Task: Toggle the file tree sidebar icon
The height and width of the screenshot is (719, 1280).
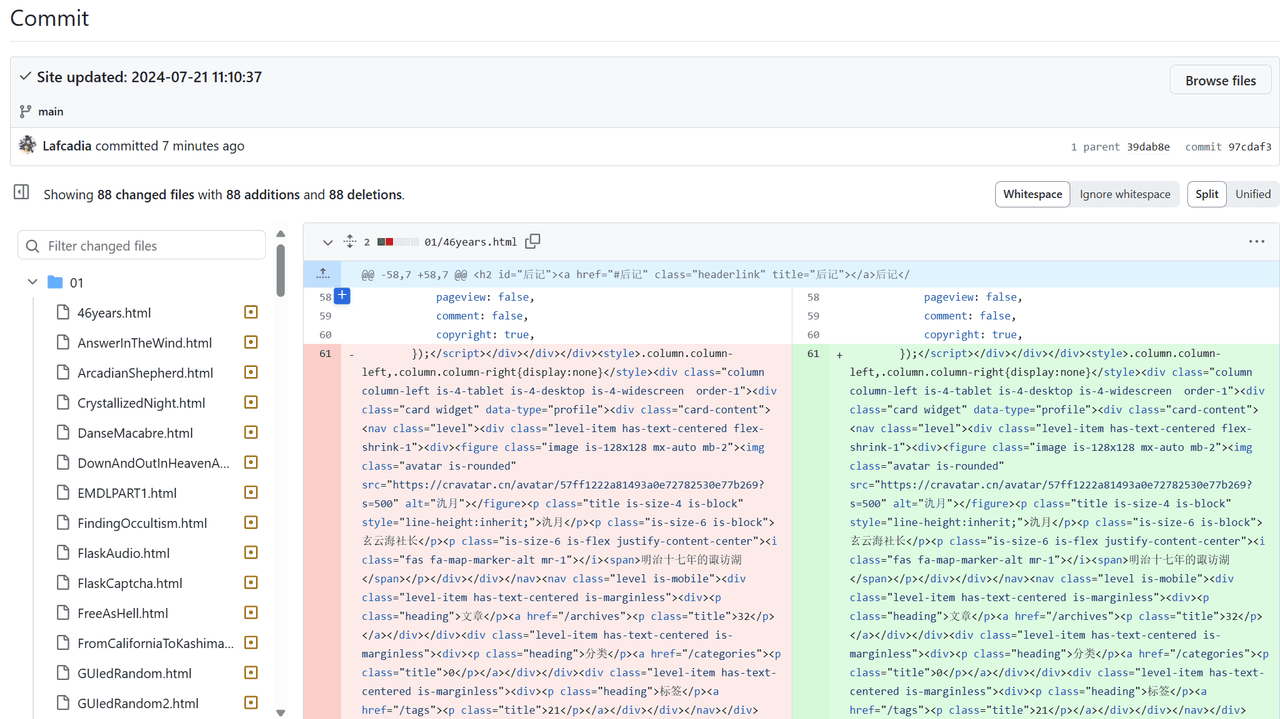Action: click(x=21, y=192)
